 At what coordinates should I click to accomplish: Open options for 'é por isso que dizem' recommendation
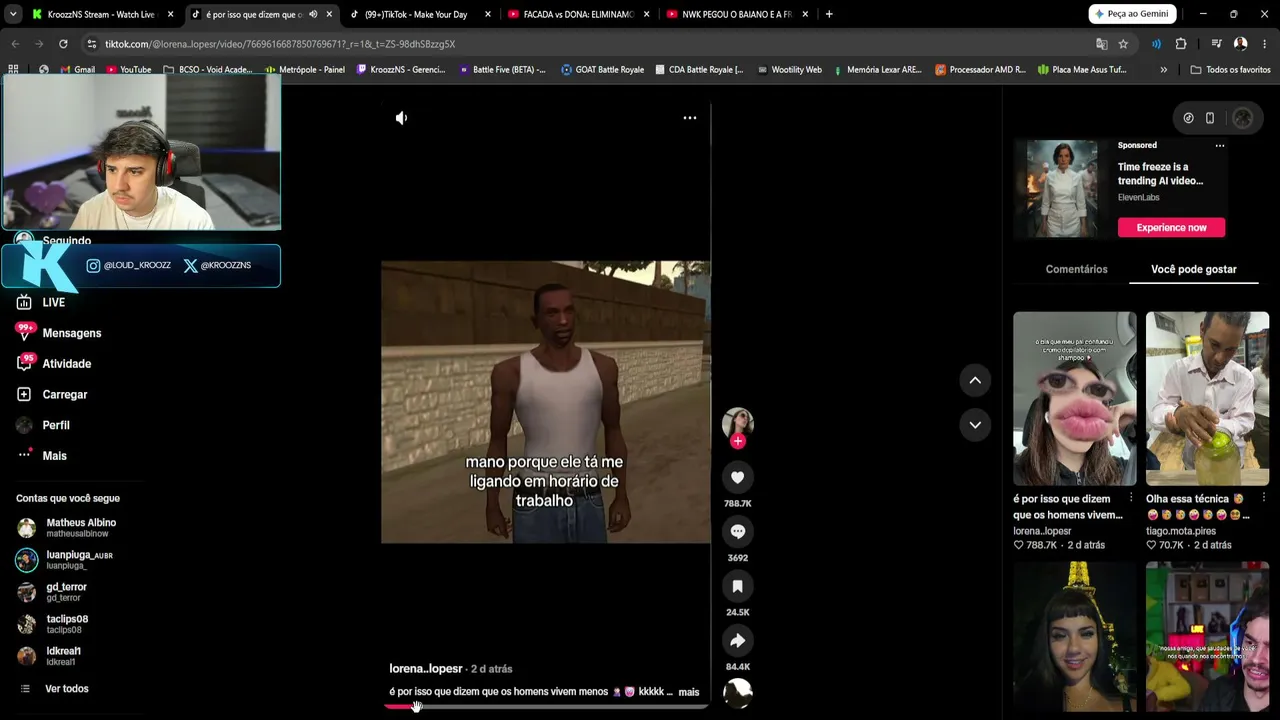(1131, 498)
